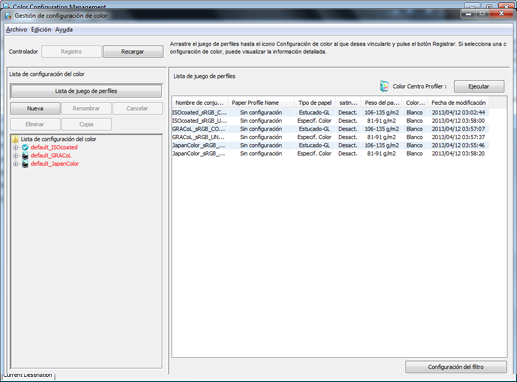Click the Color Centro Profiler icon

pyautogui.click(x=384, y=86)
